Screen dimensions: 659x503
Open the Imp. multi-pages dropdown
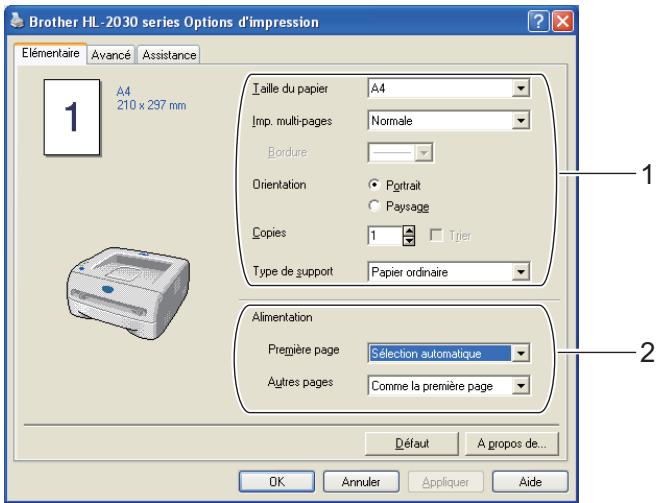449,121
